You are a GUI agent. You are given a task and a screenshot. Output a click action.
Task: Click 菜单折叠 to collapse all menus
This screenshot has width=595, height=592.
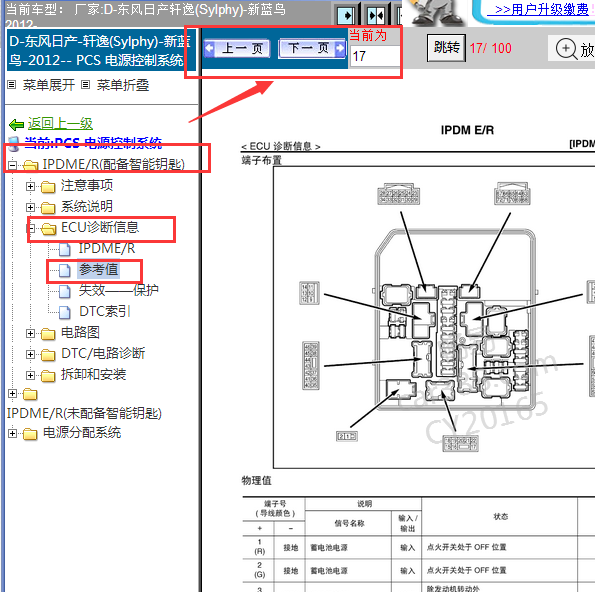click(x=123, y=85)
